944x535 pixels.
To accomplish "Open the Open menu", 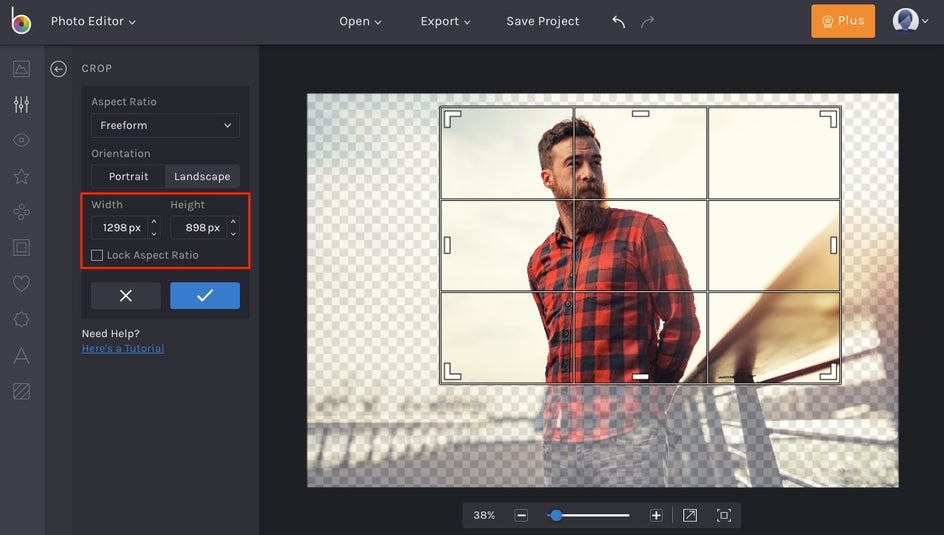I will pos(360,21).
